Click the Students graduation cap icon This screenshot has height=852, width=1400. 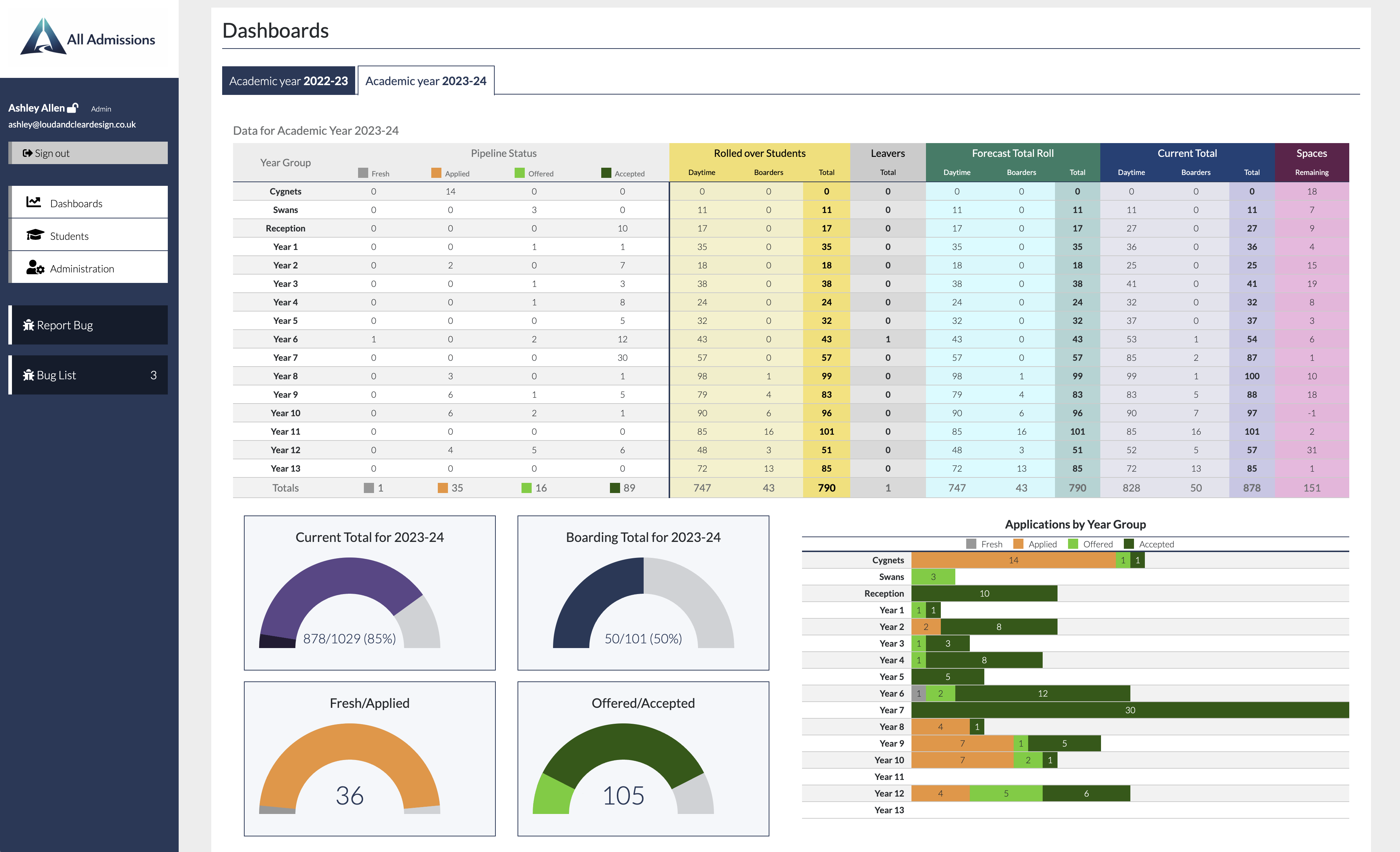pos(35,235)
